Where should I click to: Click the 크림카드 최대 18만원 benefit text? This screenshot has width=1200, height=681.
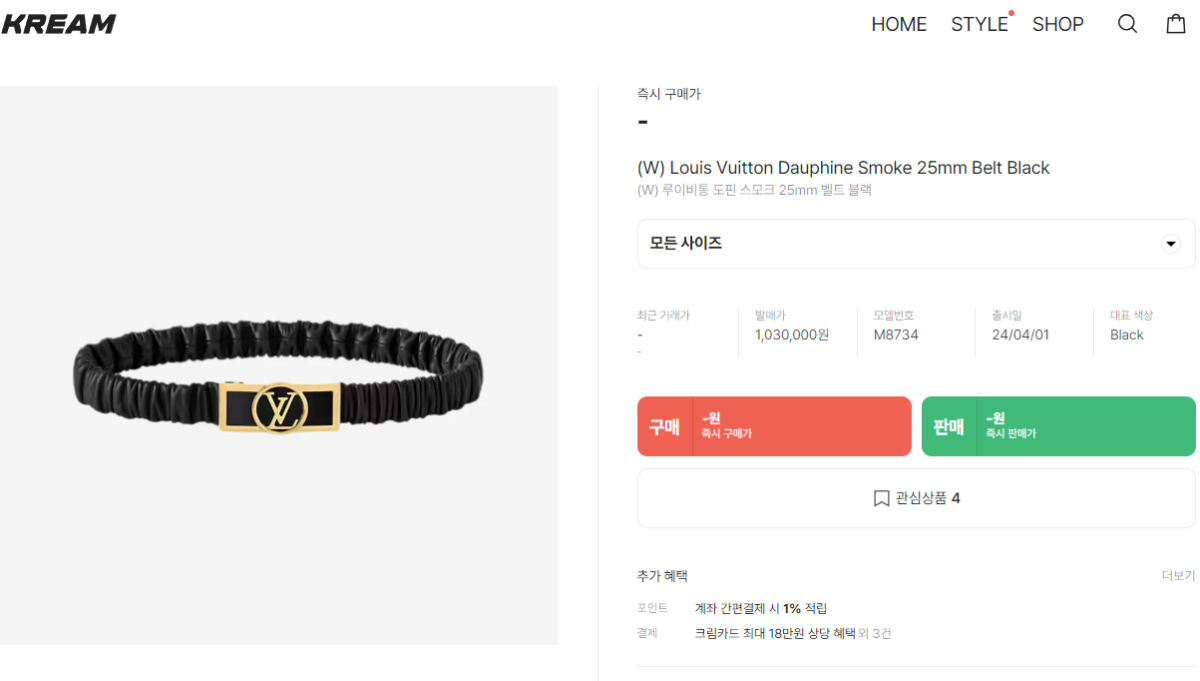[775, 633]
